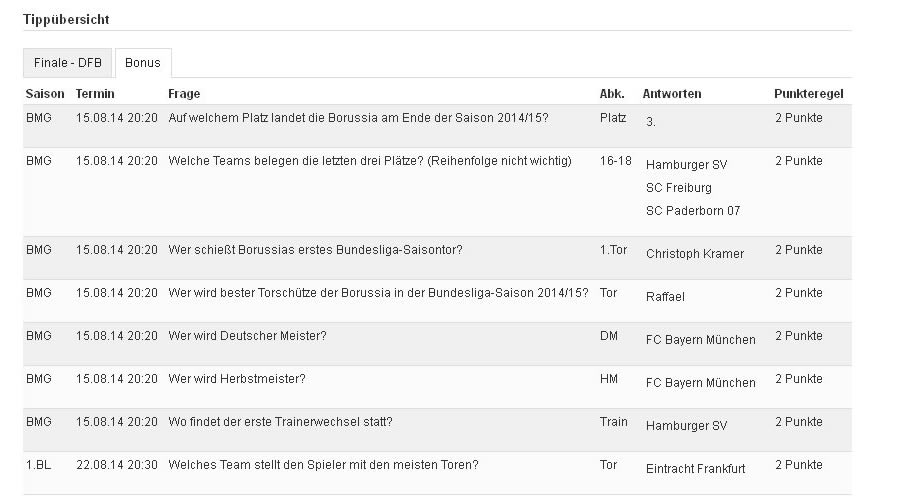This screenshot has width=900, height=504.
Task: Click the Antworten column header
Action: tap(672, 94)
